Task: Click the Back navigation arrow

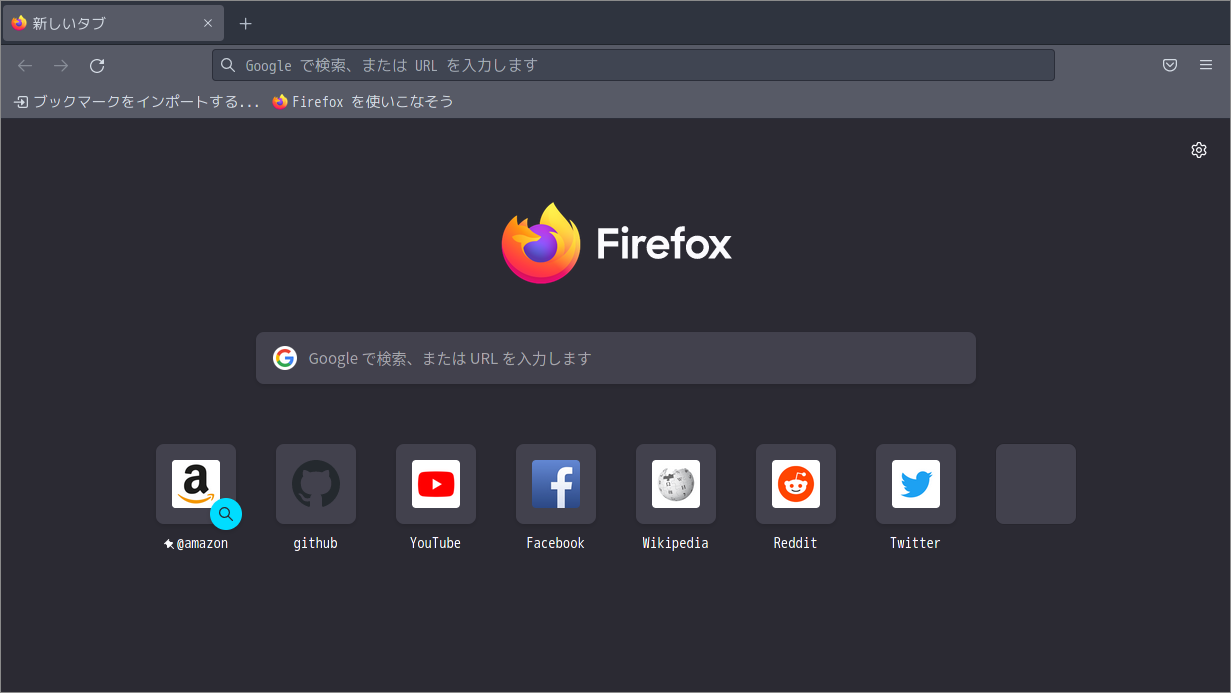Action: [25, 65]
